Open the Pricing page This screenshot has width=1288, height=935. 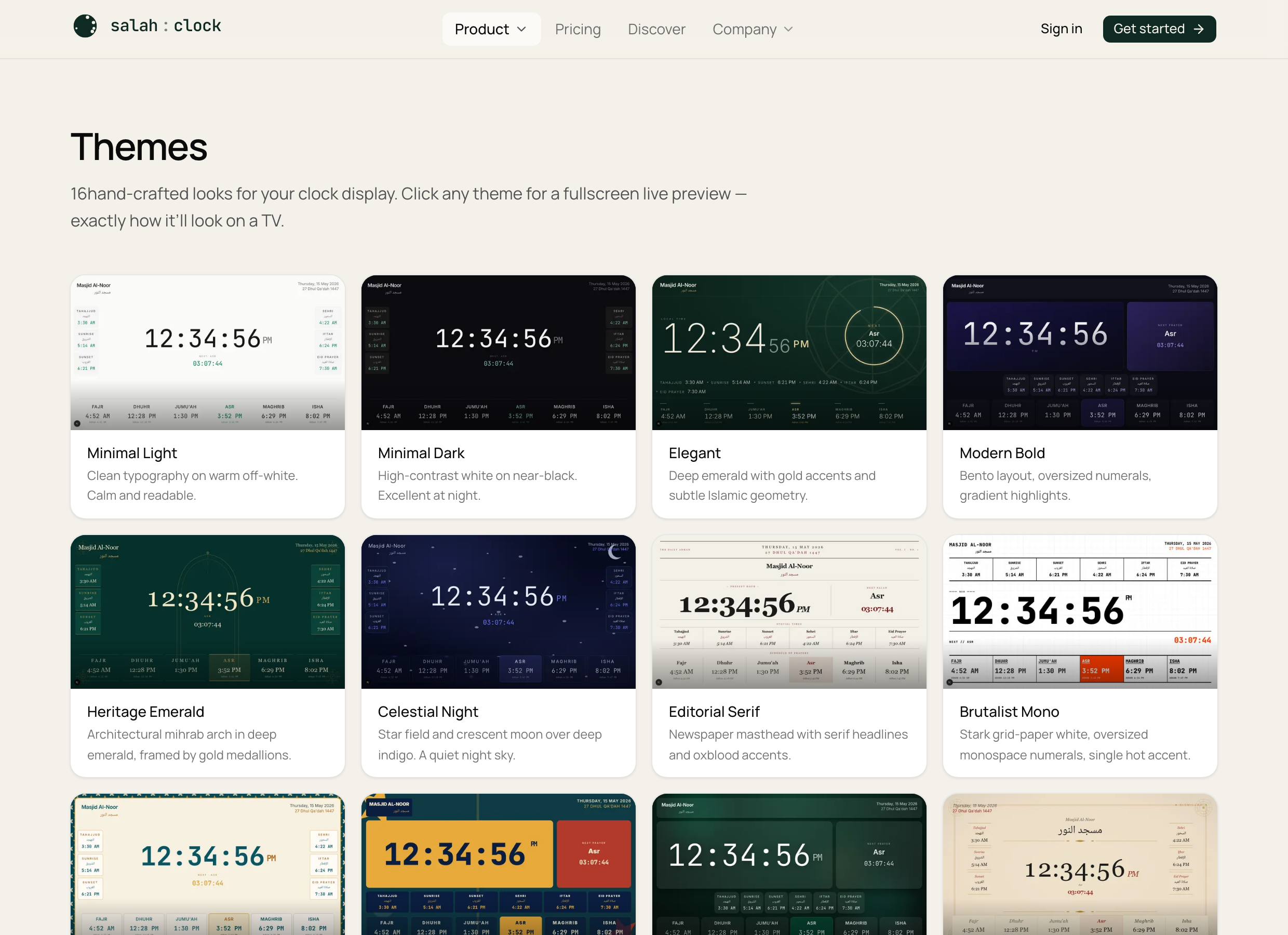click(578, 29)
